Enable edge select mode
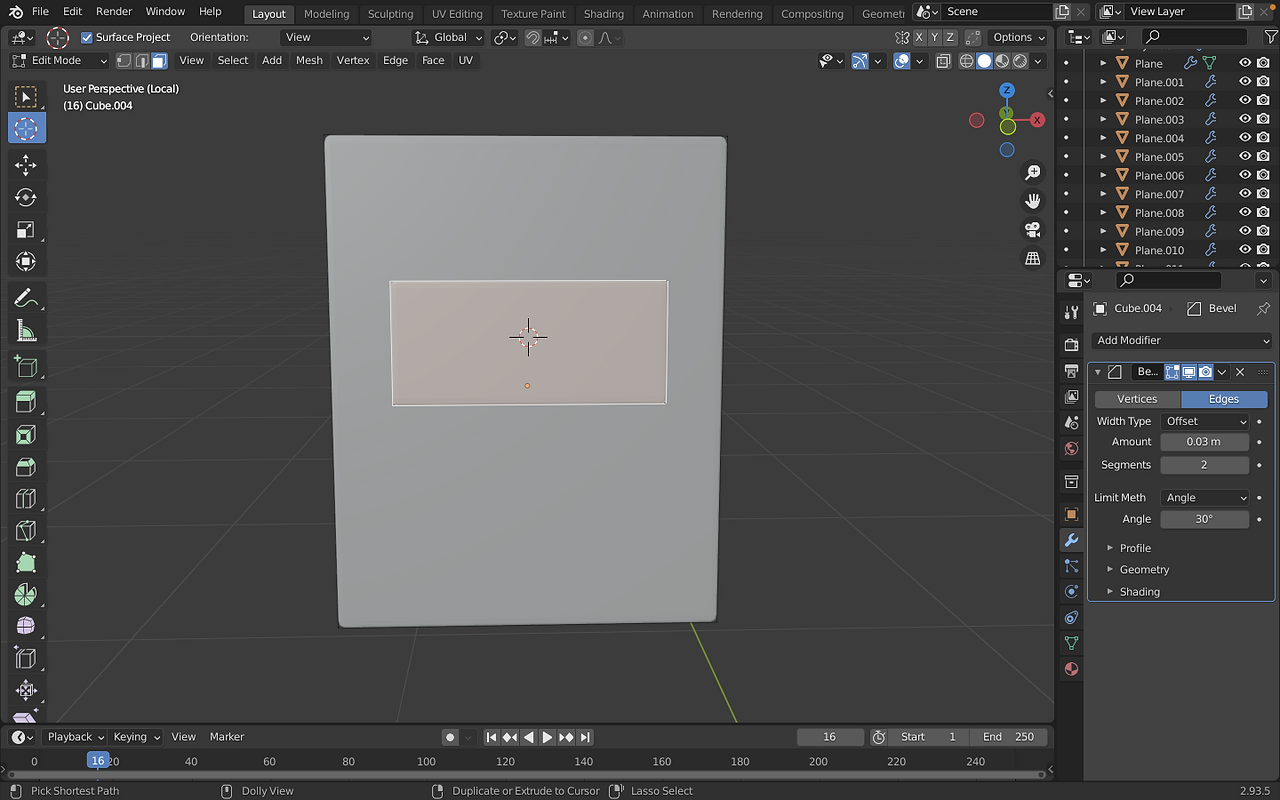1280x800 pixels. pos(142,60)
